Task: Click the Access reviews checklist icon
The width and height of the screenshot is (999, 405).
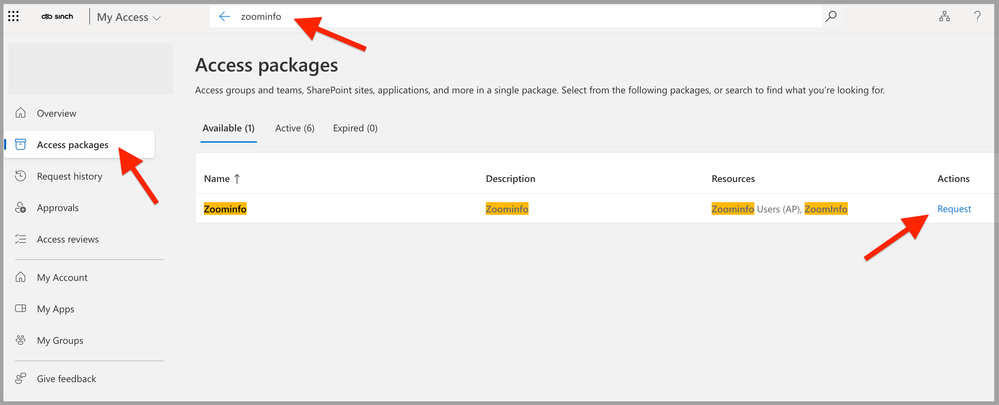Action: [20, 239]
